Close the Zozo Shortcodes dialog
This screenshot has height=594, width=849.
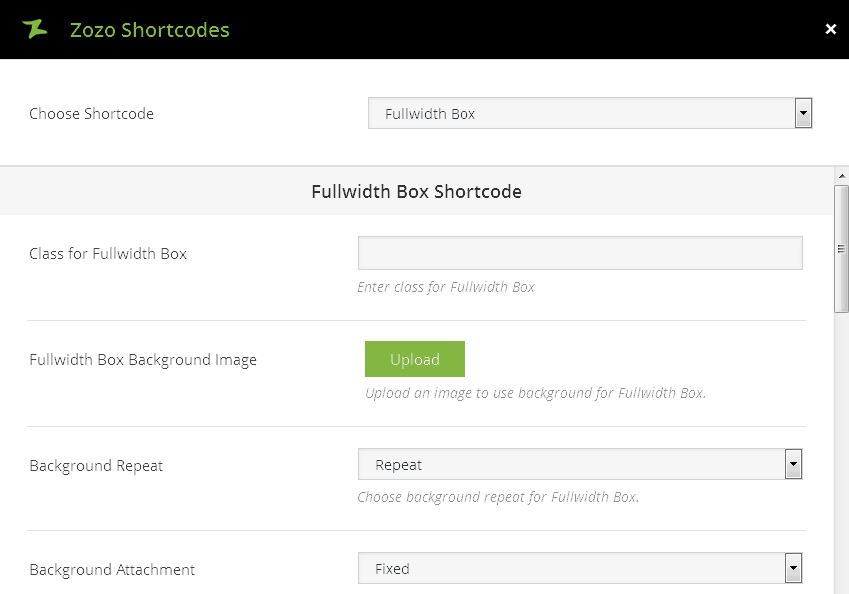click(x=830, y=29)
